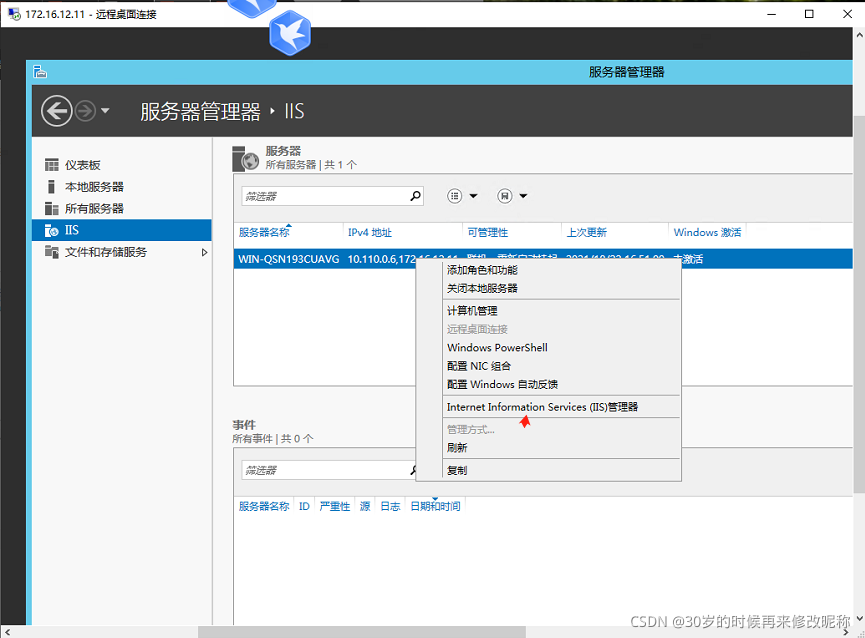Choose 配置 Windows 自动反馈 menu entry

(502, 384)
